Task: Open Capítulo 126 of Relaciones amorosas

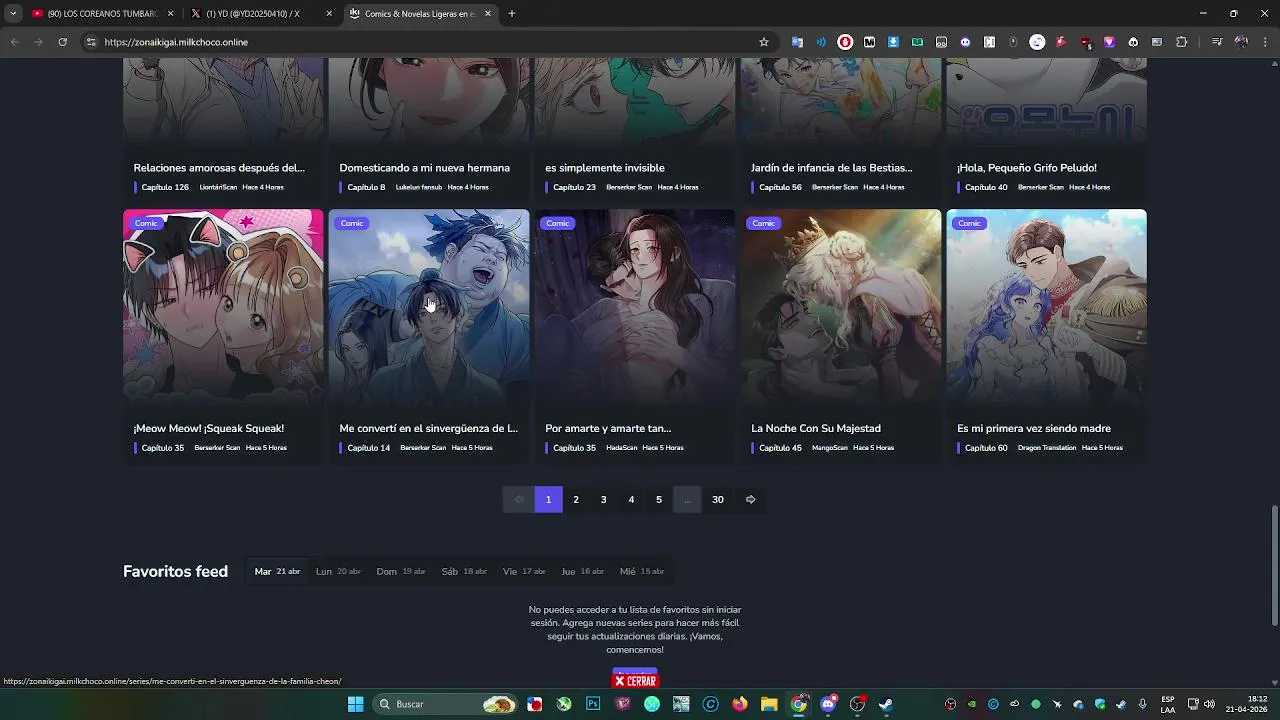Action: tap(165, 187)
